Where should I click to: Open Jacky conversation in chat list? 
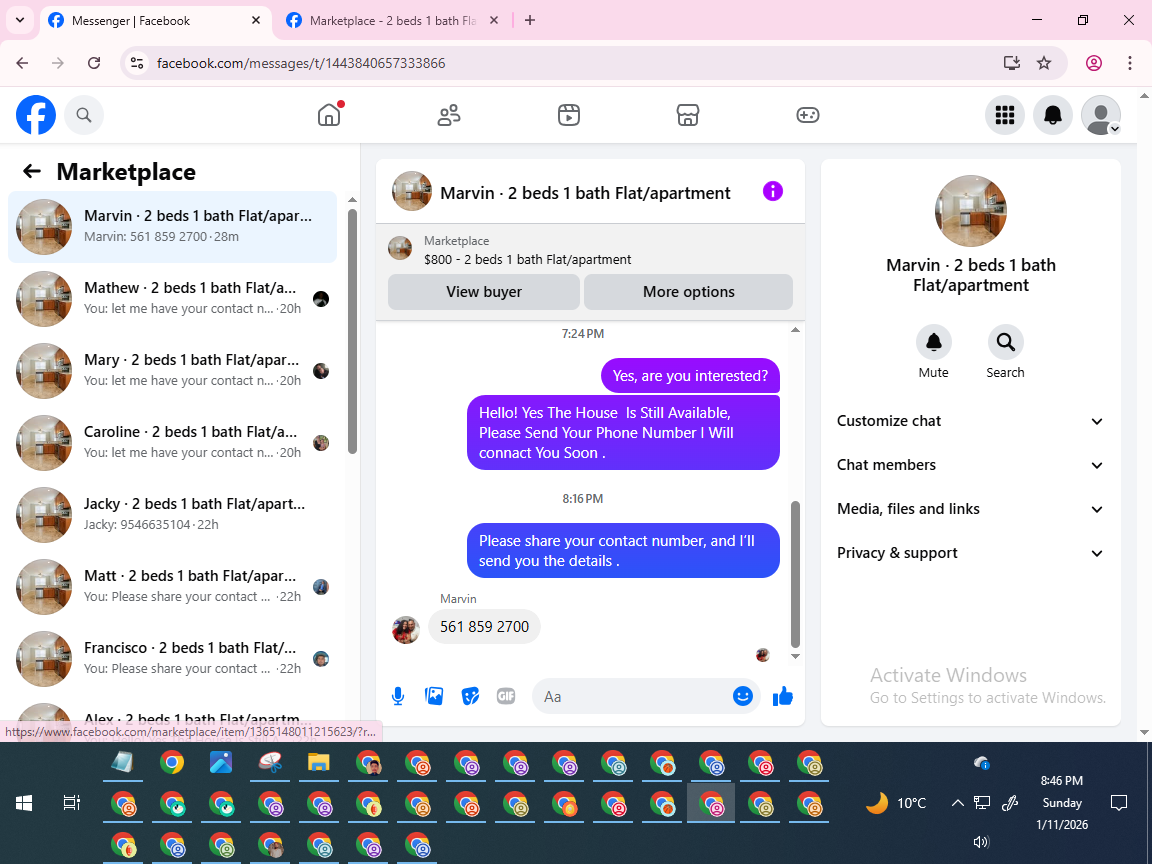(173, 515)
